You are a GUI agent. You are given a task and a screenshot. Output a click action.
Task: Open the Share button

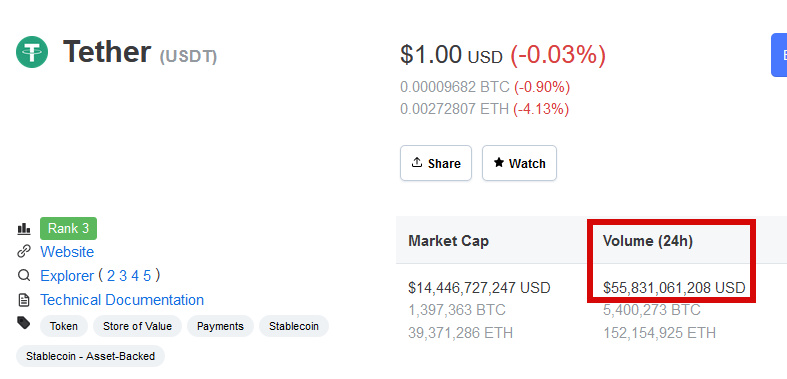436,163
